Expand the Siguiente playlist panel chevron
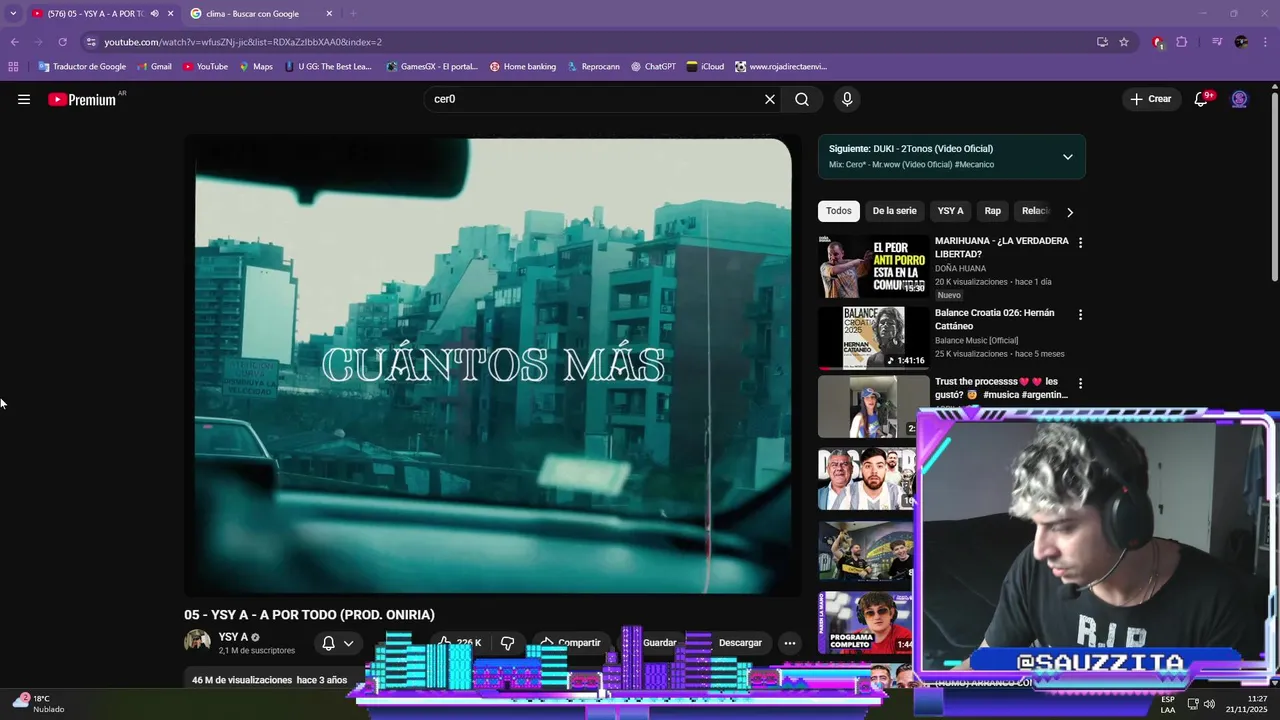1280x720 pixels. tap(1068, 157)
